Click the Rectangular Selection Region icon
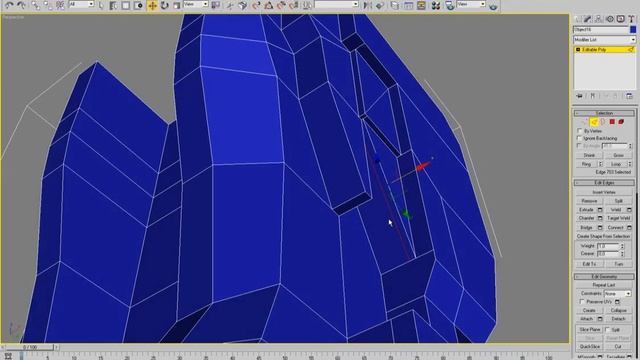 click(x=126, y=5)
